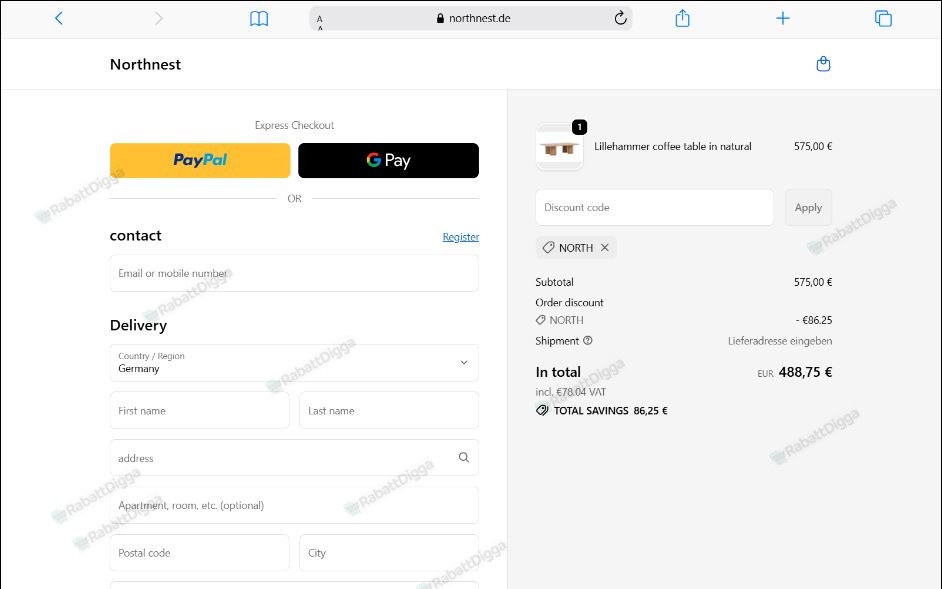This screenshot has height=589, width=942.
Task: Click the northnest.de address bar
Action: tap(470, 18)
